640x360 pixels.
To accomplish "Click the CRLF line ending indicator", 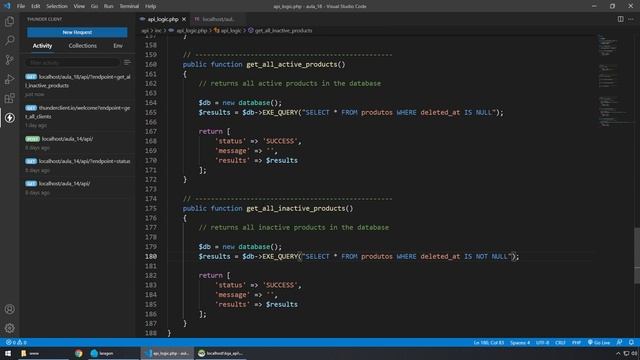I will pos(560,342).
